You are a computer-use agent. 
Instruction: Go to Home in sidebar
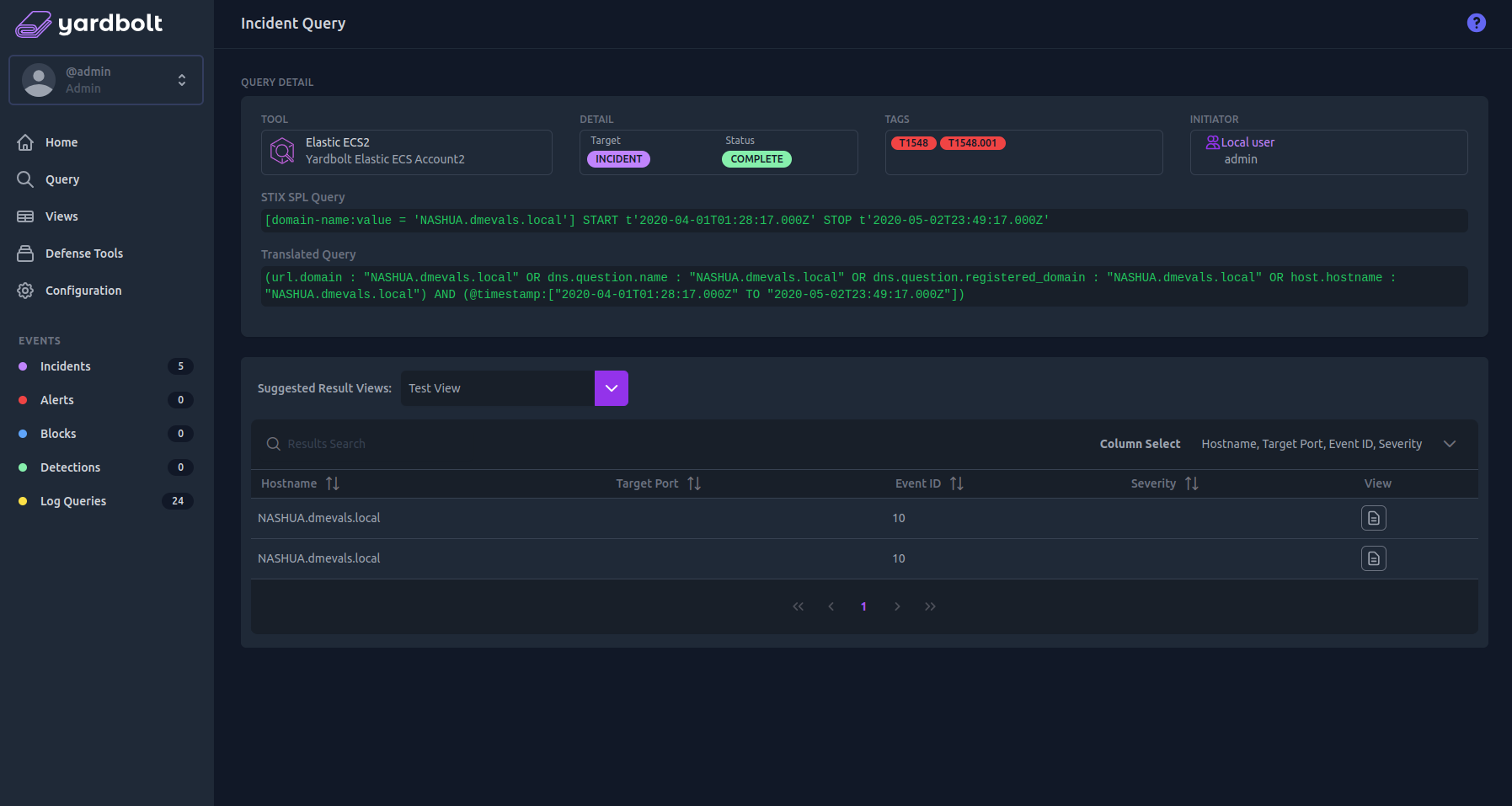click(x=61, y=142)
